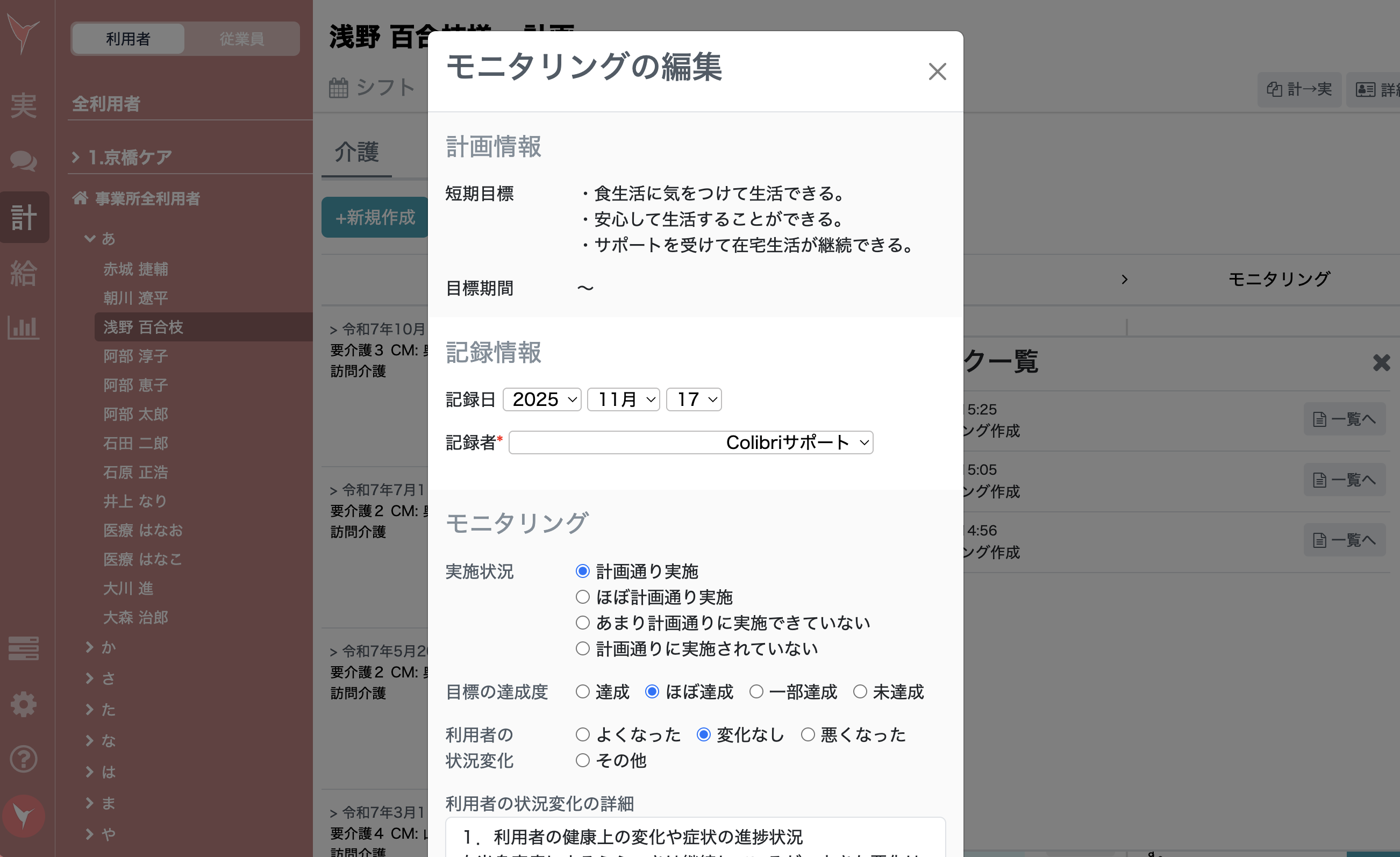Select 達成 for goal achievement
The image size is (1400, 857).
pos(582,691)
